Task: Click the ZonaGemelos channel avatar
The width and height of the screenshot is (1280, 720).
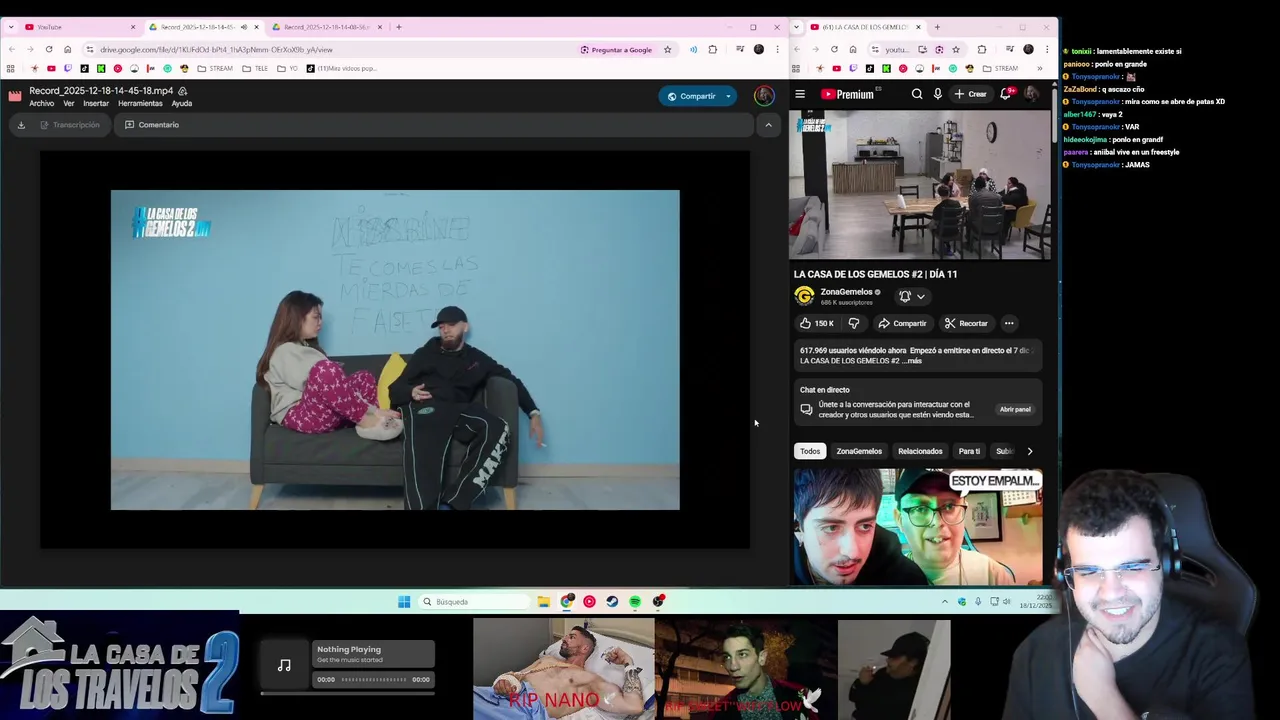Action: click(804, 296)
